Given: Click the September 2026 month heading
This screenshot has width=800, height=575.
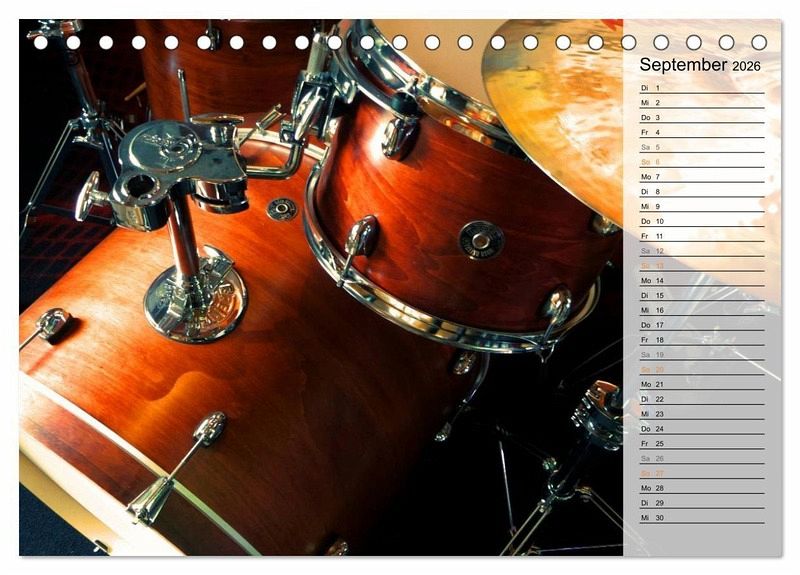Looking at the screenshot, I should point(700,65).
